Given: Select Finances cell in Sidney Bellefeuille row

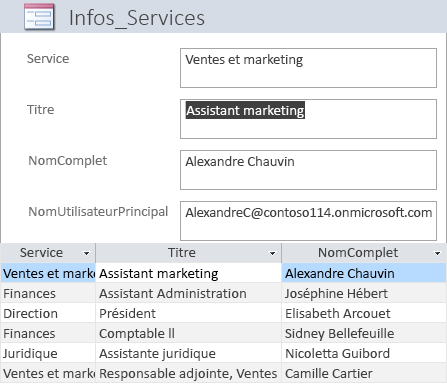Looking at the screenshot, I should (x=48, y=333).
